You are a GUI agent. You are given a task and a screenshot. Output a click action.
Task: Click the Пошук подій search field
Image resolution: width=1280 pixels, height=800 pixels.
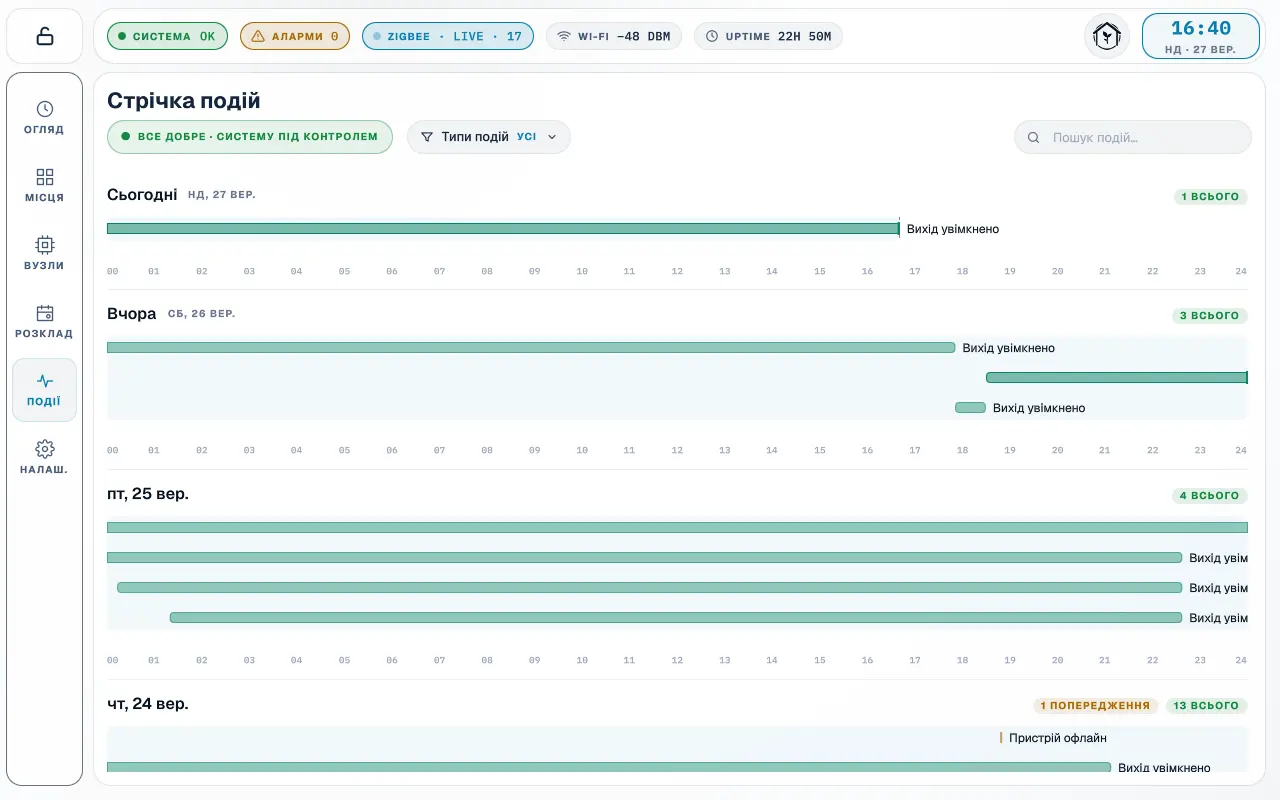click(x=1133, y=137)
